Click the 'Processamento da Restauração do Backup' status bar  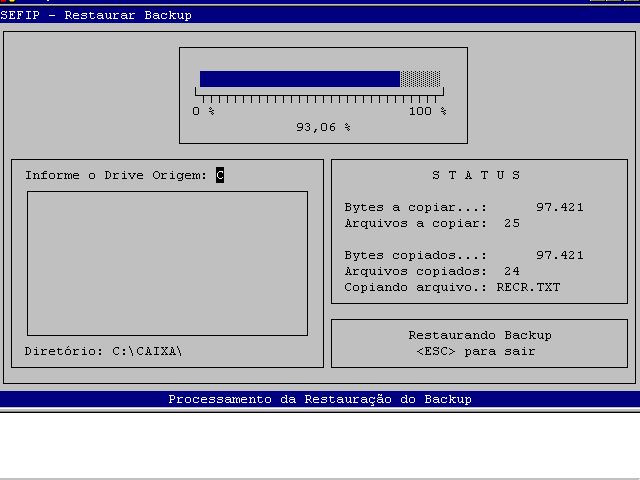(320, 399)
